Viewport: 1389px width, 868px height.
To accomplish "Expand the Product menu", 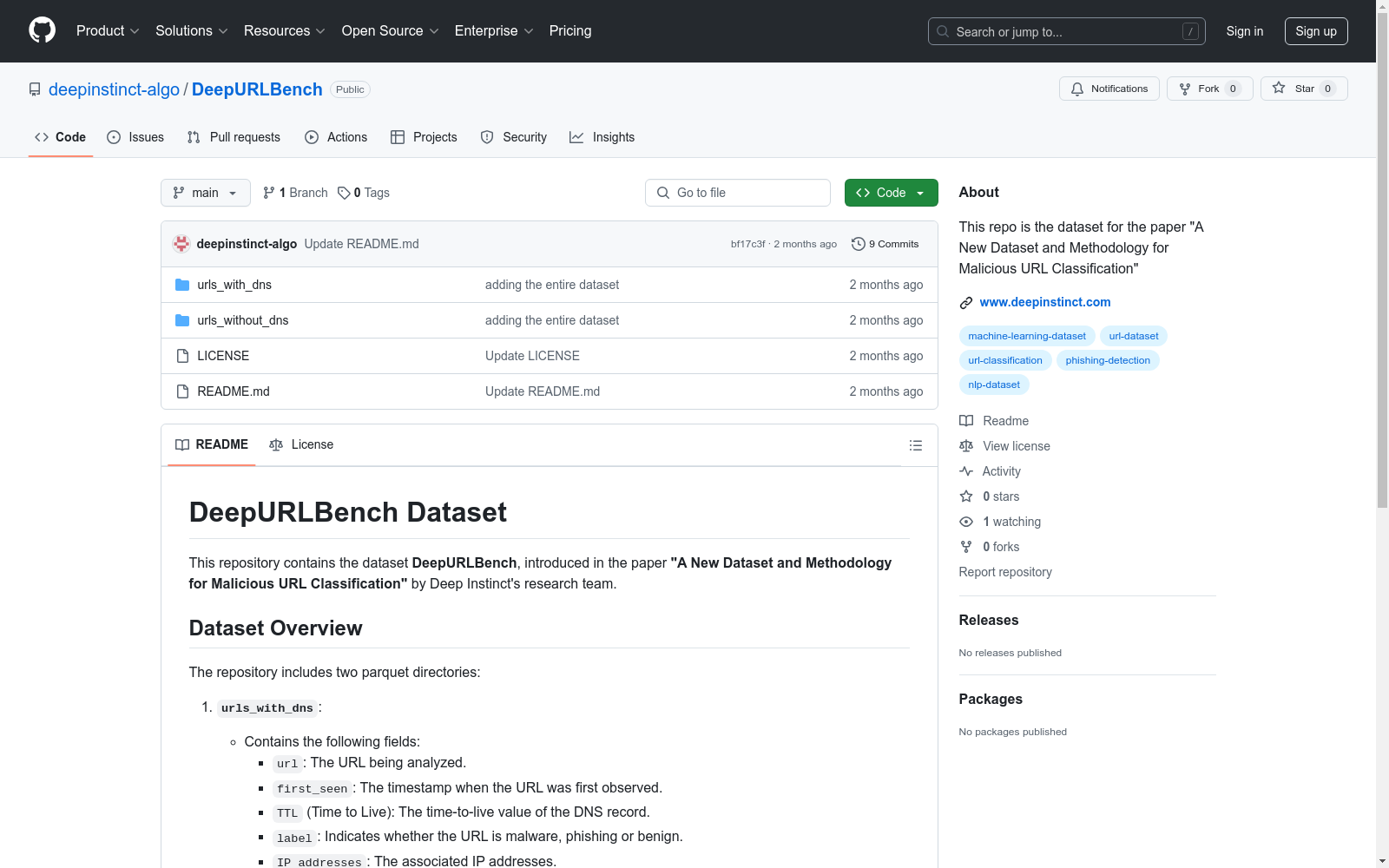I will pos(108,31).
